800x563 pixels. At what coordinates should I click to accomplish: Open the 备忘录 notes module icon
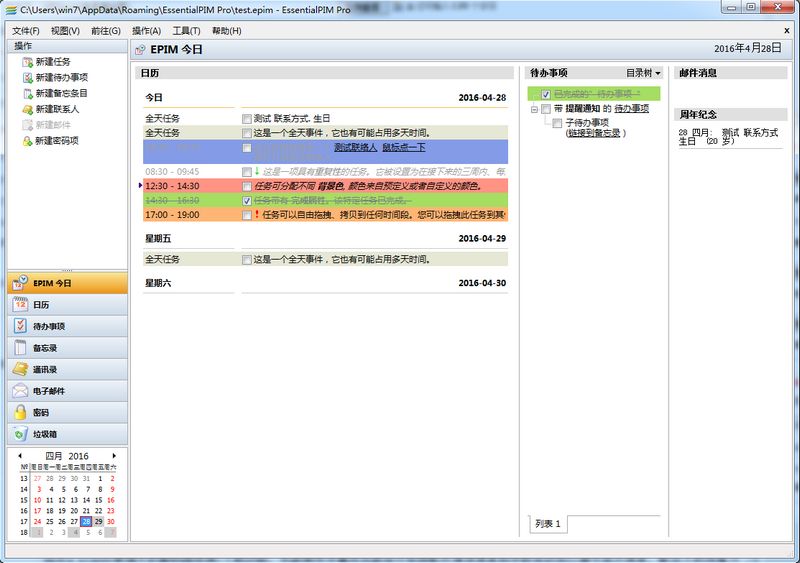point(20,348)
